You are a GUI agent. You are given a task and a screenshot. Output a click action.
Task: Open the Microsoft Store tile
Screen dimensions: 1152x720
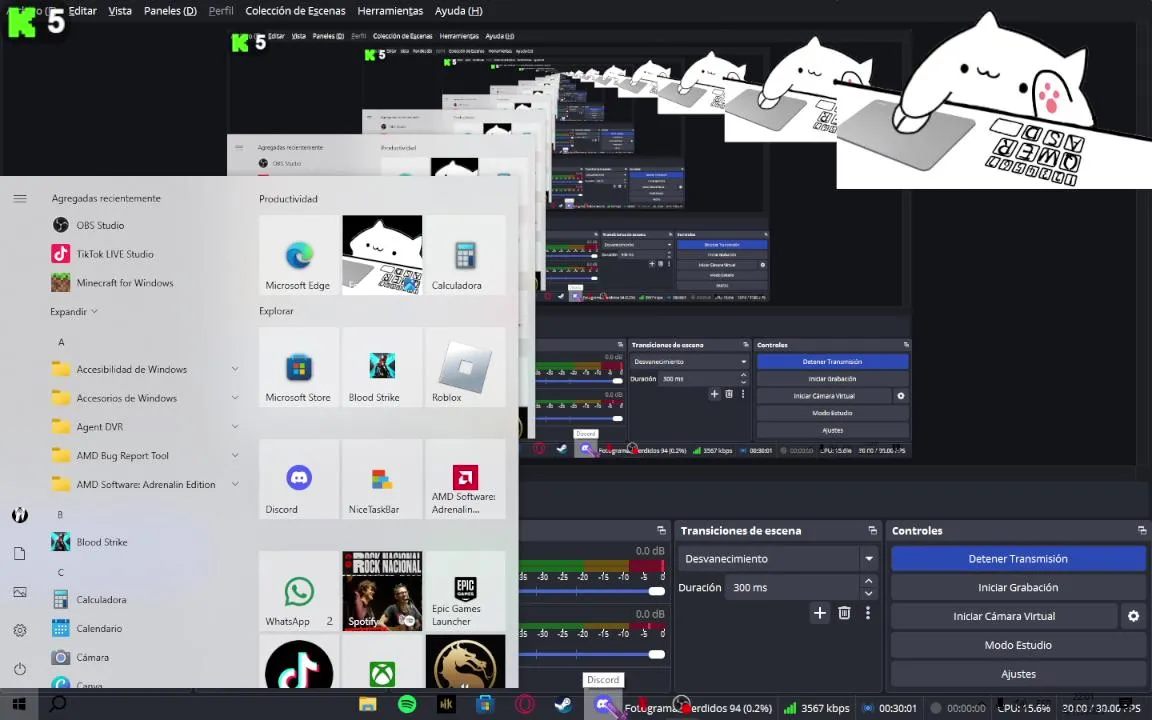pyautogui.click(x=299, y=367)
